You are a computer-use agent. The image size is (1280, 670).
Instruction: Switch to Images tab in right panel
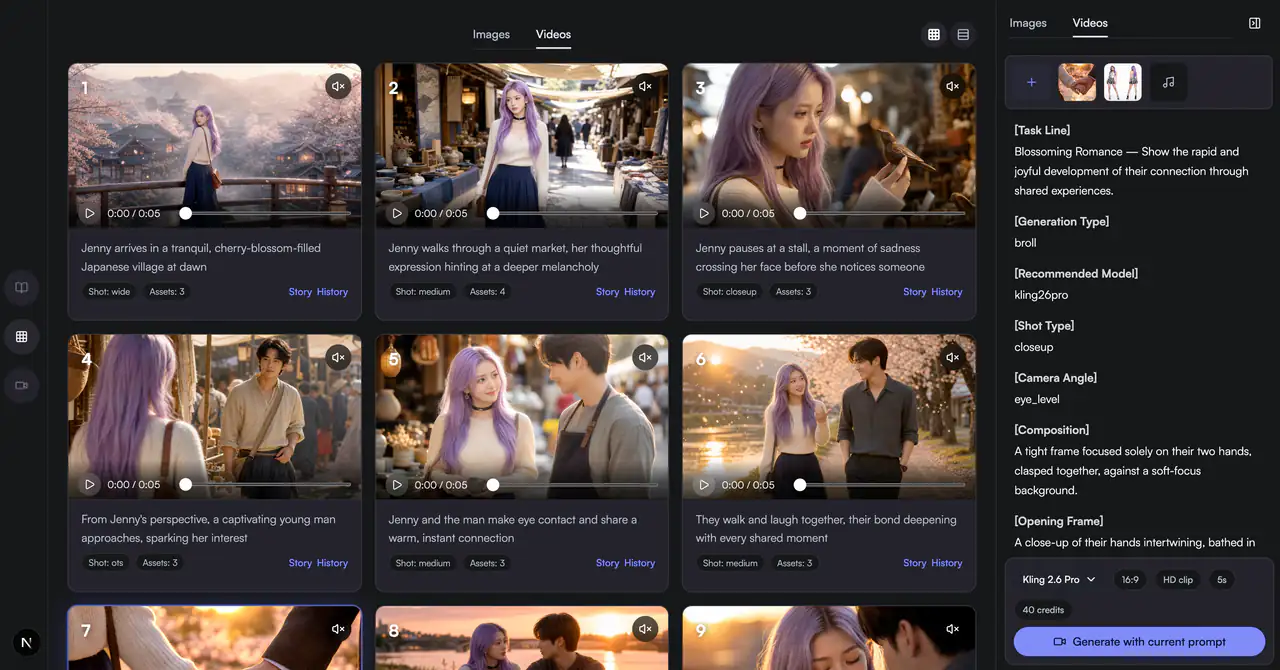pyautogui.click(x=1028, y=23)
